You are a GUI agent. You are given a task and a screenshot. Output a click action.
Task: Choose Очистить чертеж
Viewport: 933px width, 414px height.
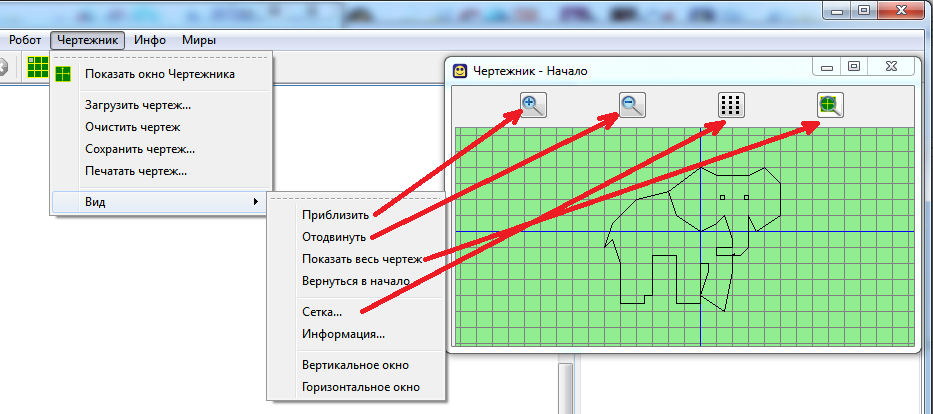click(x=161, y=127)
